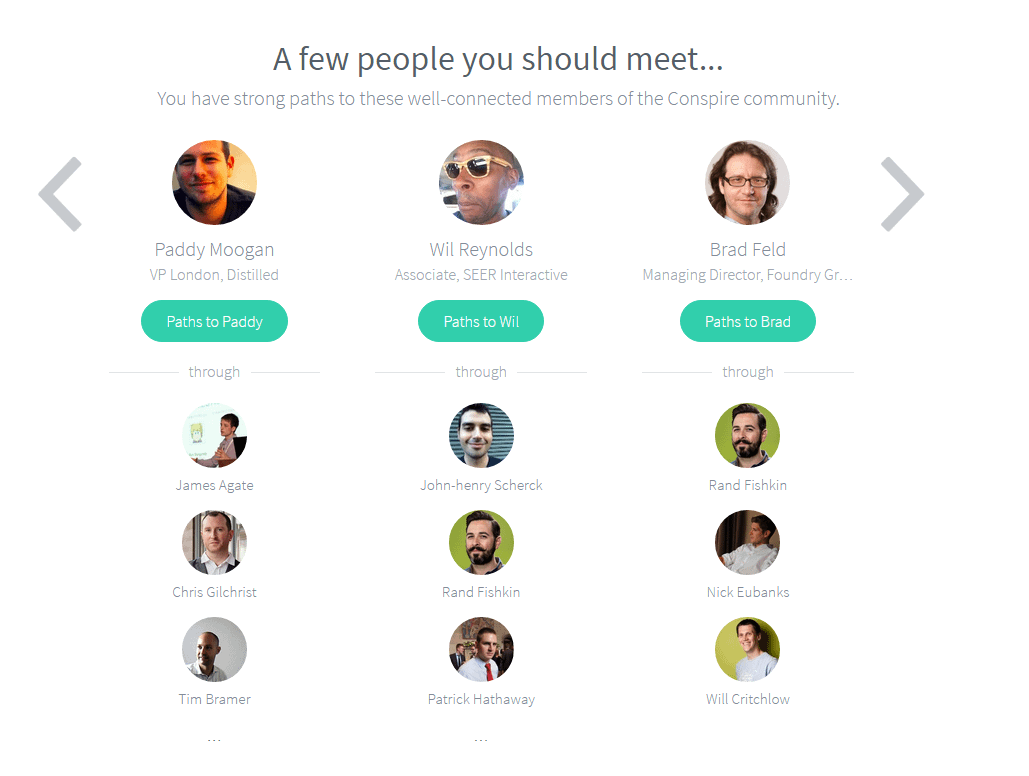Select Chris Gilchrist's avatar

click(214, 542)
